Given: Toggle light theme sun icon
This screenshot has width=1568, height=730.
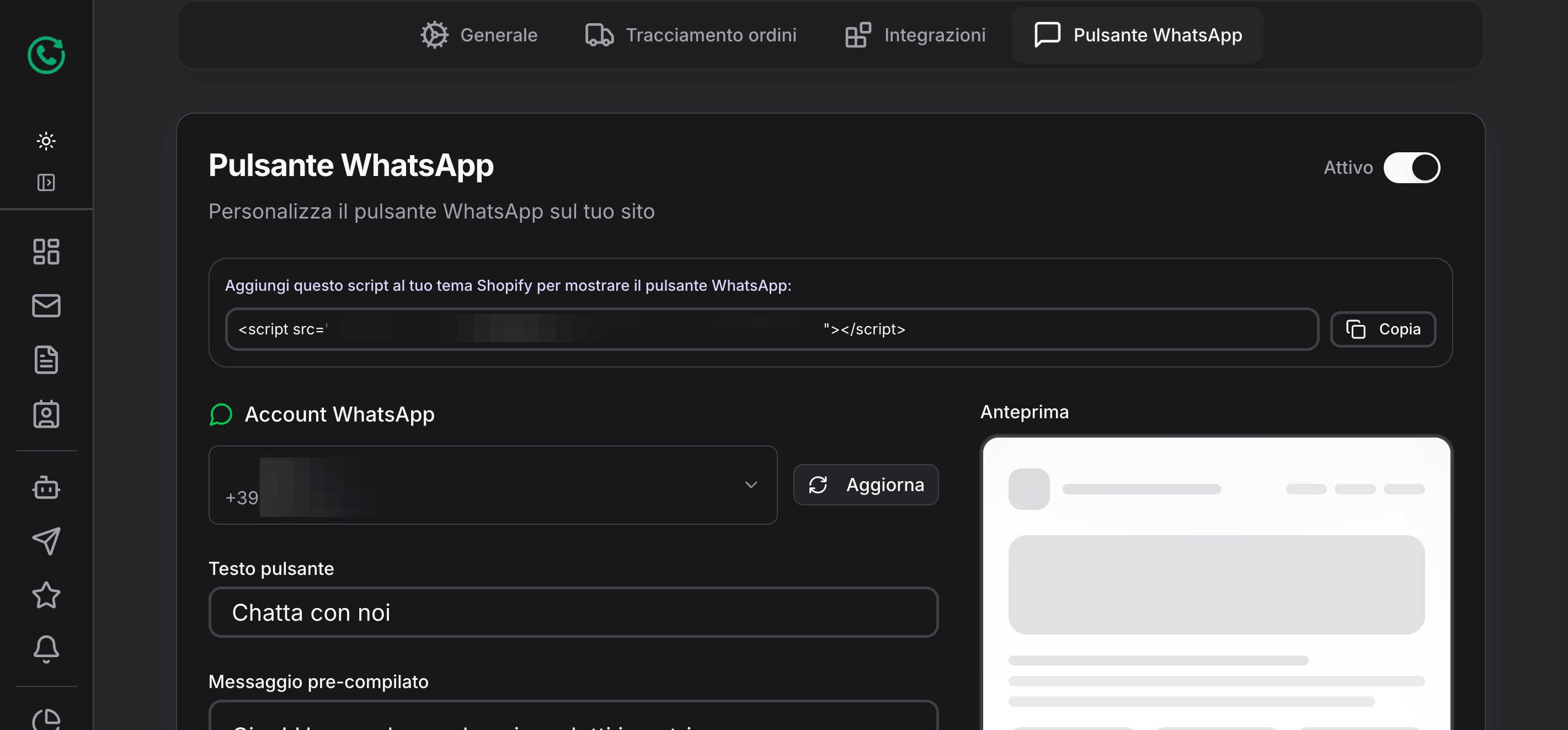Looking at the screenshot, I should pos(46,141).
